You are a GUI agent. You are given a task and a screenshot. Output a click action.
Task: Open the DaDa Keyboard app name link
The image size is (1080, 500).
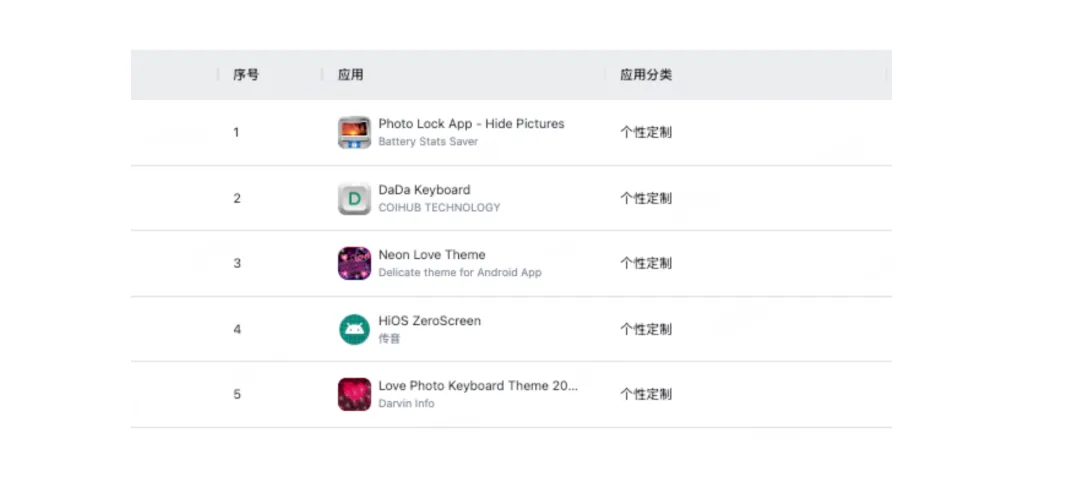pos(424,190)
